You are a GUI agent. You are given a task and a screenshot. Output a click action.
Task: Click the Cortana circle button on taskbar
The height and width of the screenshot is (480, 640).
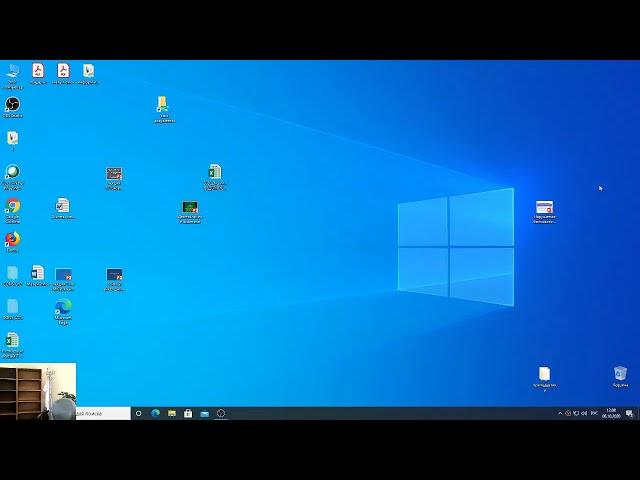(x=139, y=413)
